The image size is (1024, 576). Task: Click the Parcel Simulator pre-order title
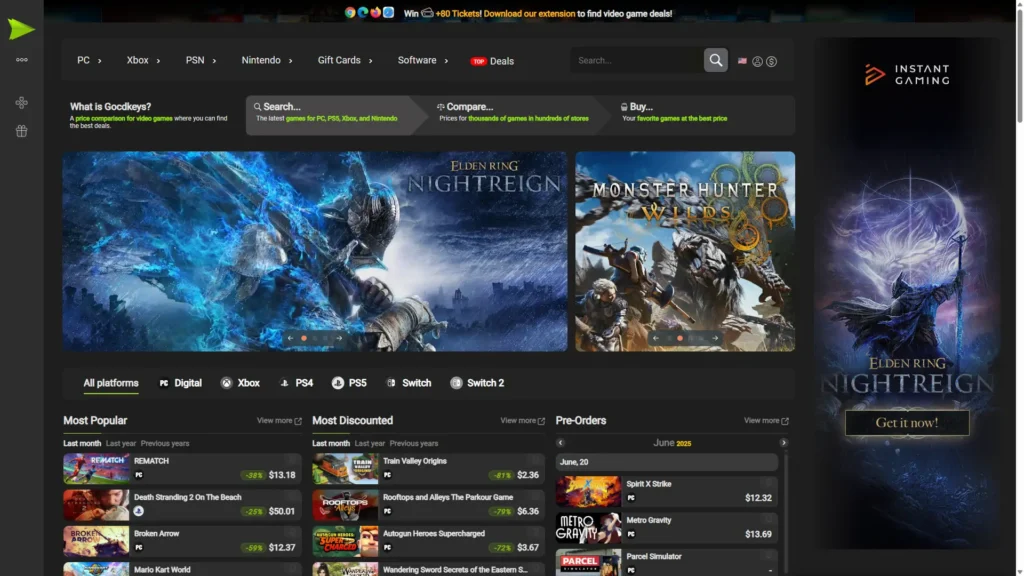[654, 556]
